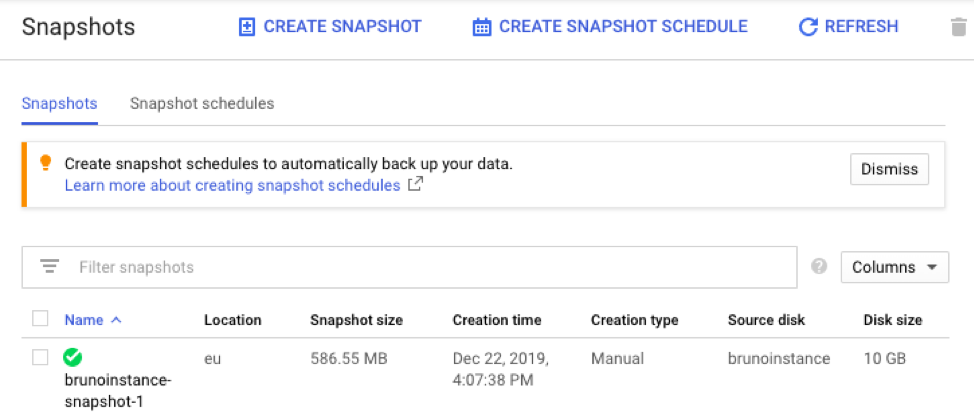Open the filter help question mark icon
This screenshot has height=418, width=974.
(x=820, y=267)
